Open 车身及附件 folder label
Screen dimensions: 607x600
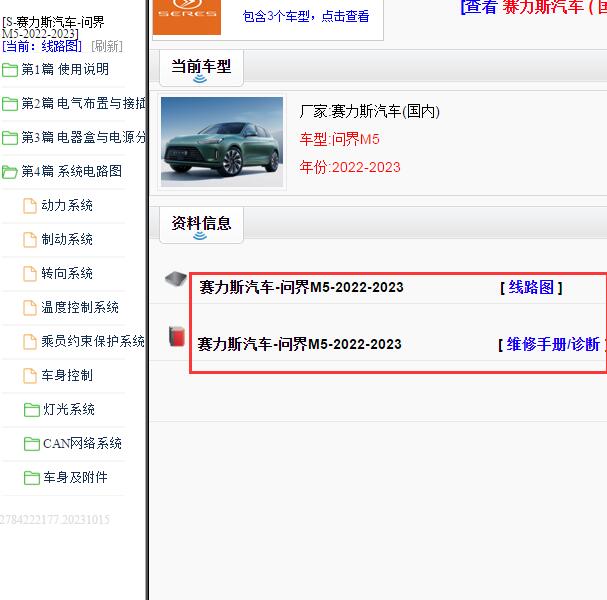pyautogui.click(x=75, y=478)
